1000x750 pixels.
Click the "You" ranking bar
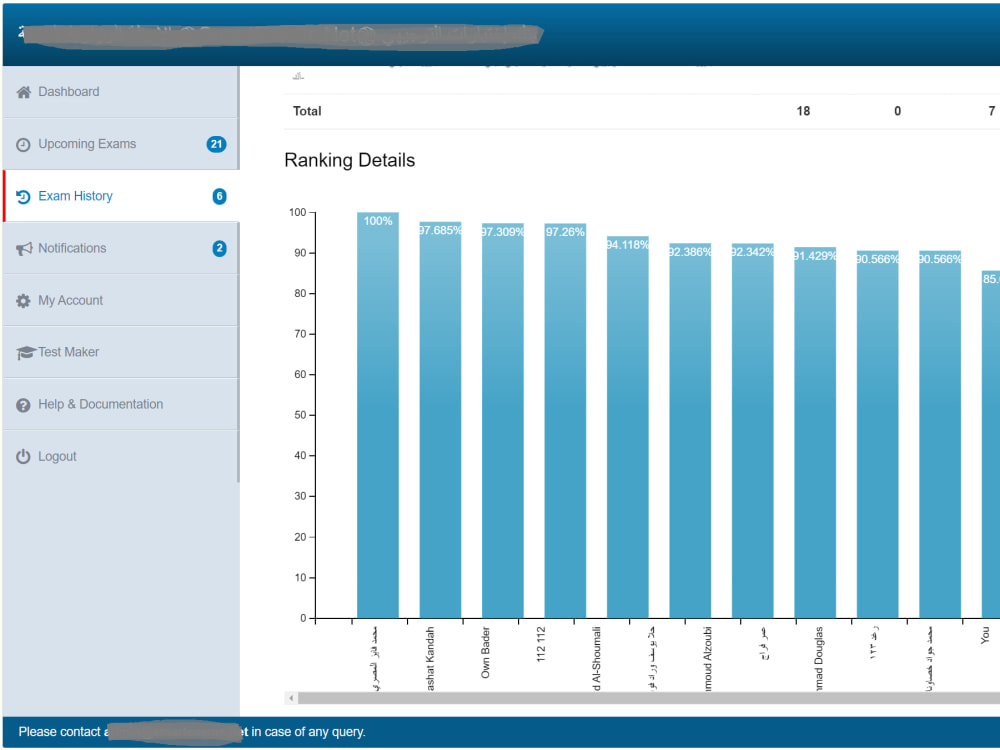tap(990, 445)
